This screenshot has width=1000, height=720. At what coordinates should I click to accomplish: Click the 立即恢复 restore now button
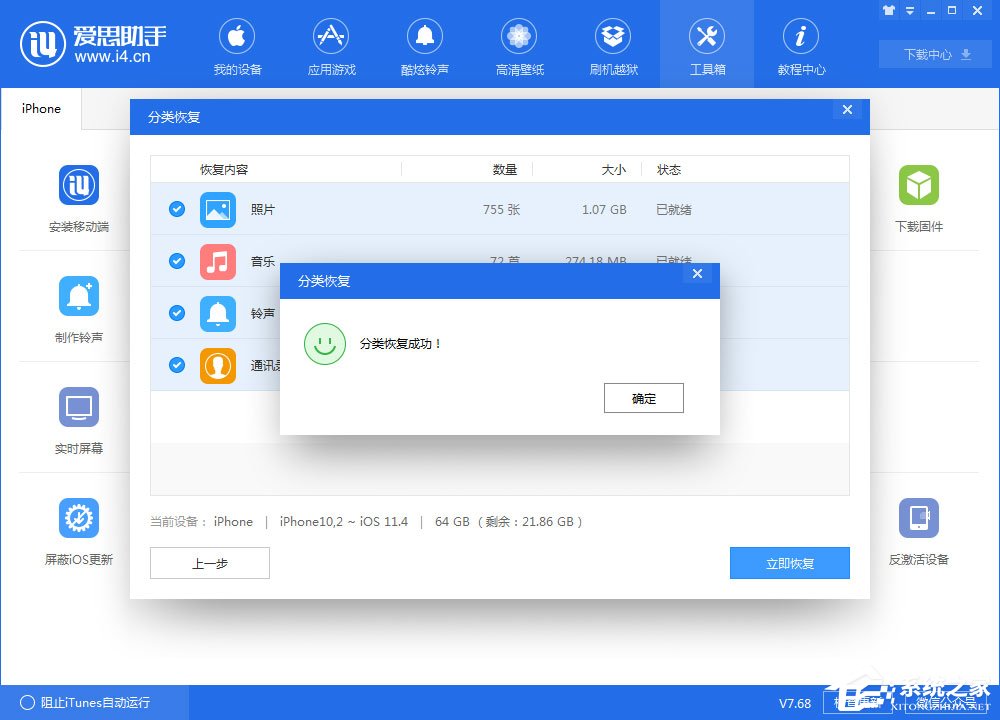pos(789,563)
